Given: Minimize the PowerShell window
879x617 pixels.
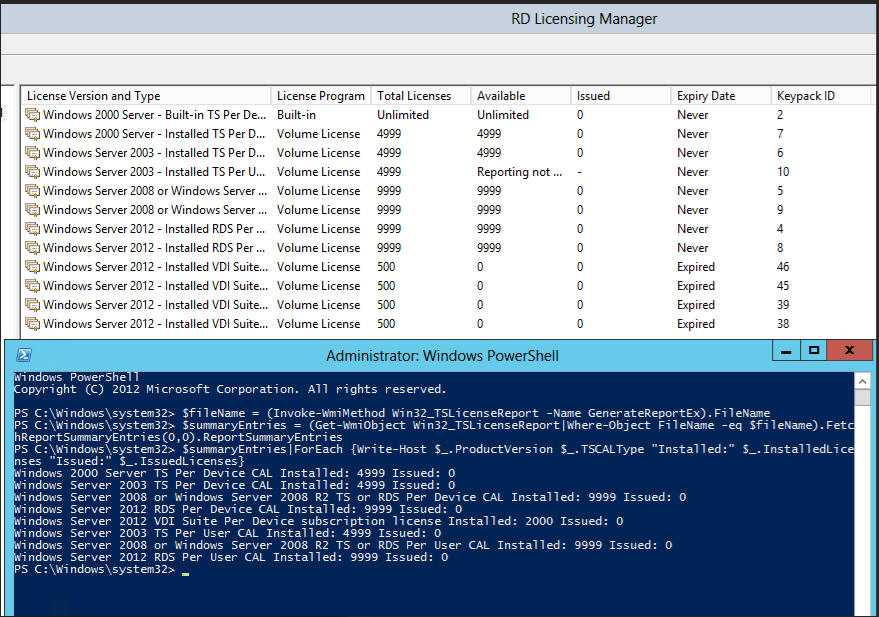Looking at the screenshot, I should 786,351.
